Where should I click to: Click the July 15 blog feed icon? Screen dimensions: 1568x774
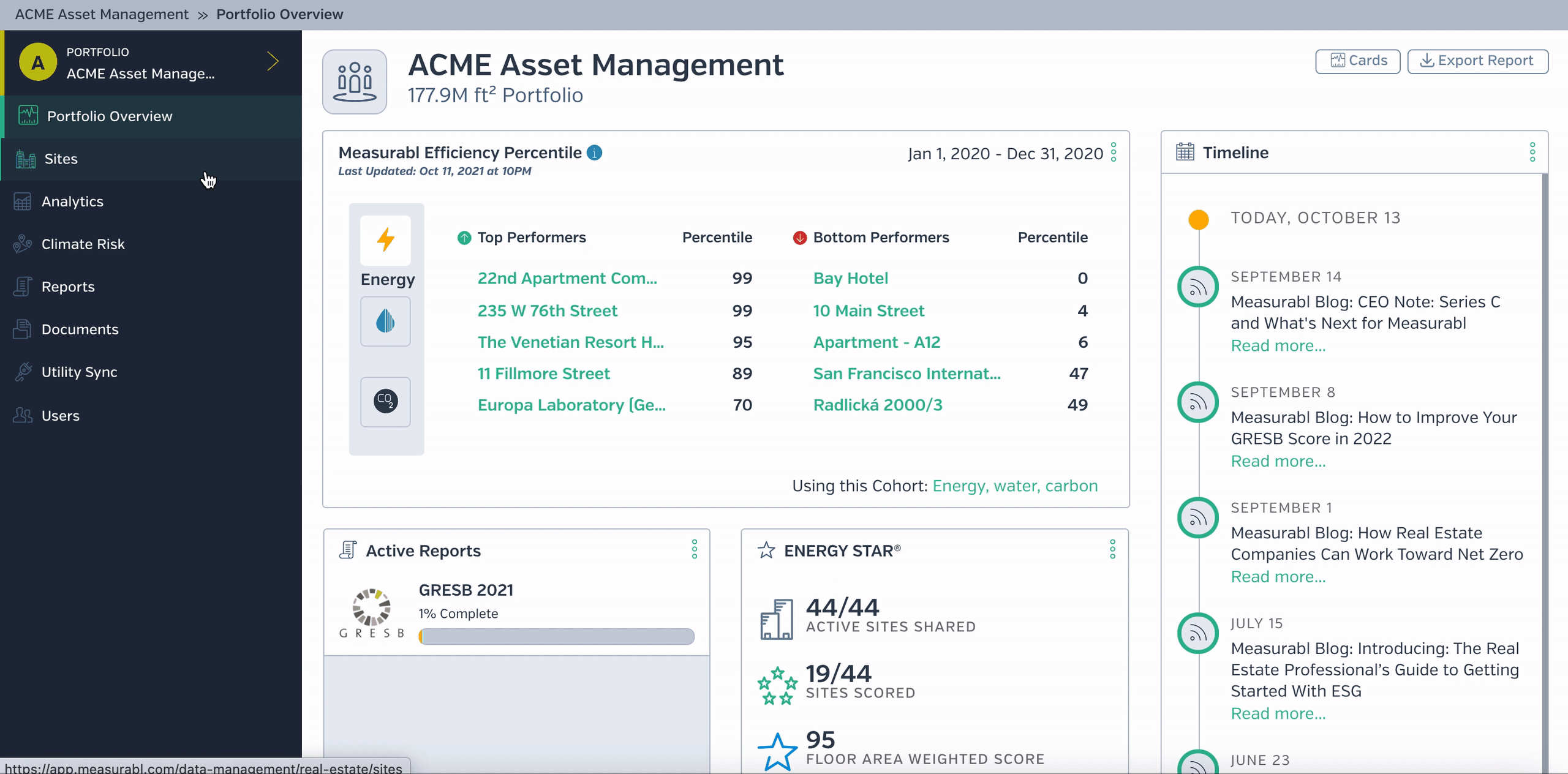1198,634
